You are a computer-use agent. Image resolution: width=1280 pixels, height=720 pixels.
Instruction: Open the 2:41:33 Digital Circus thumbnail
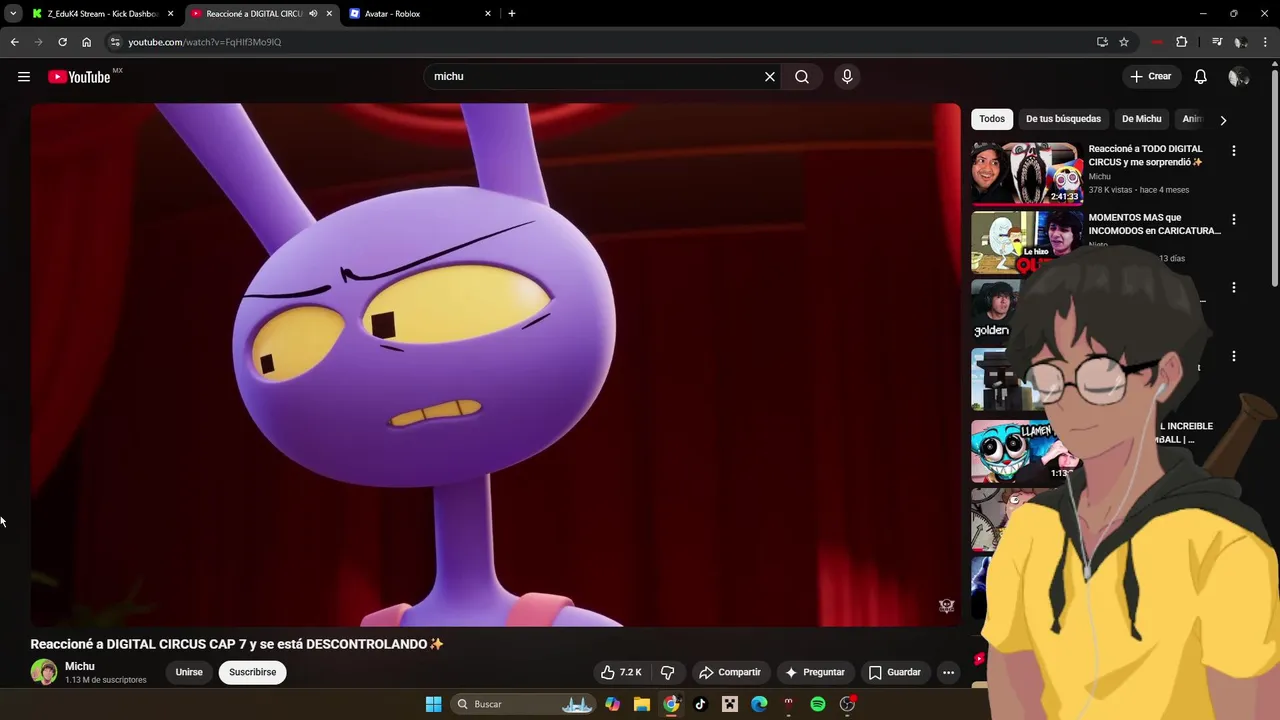tap(1027, 173)
